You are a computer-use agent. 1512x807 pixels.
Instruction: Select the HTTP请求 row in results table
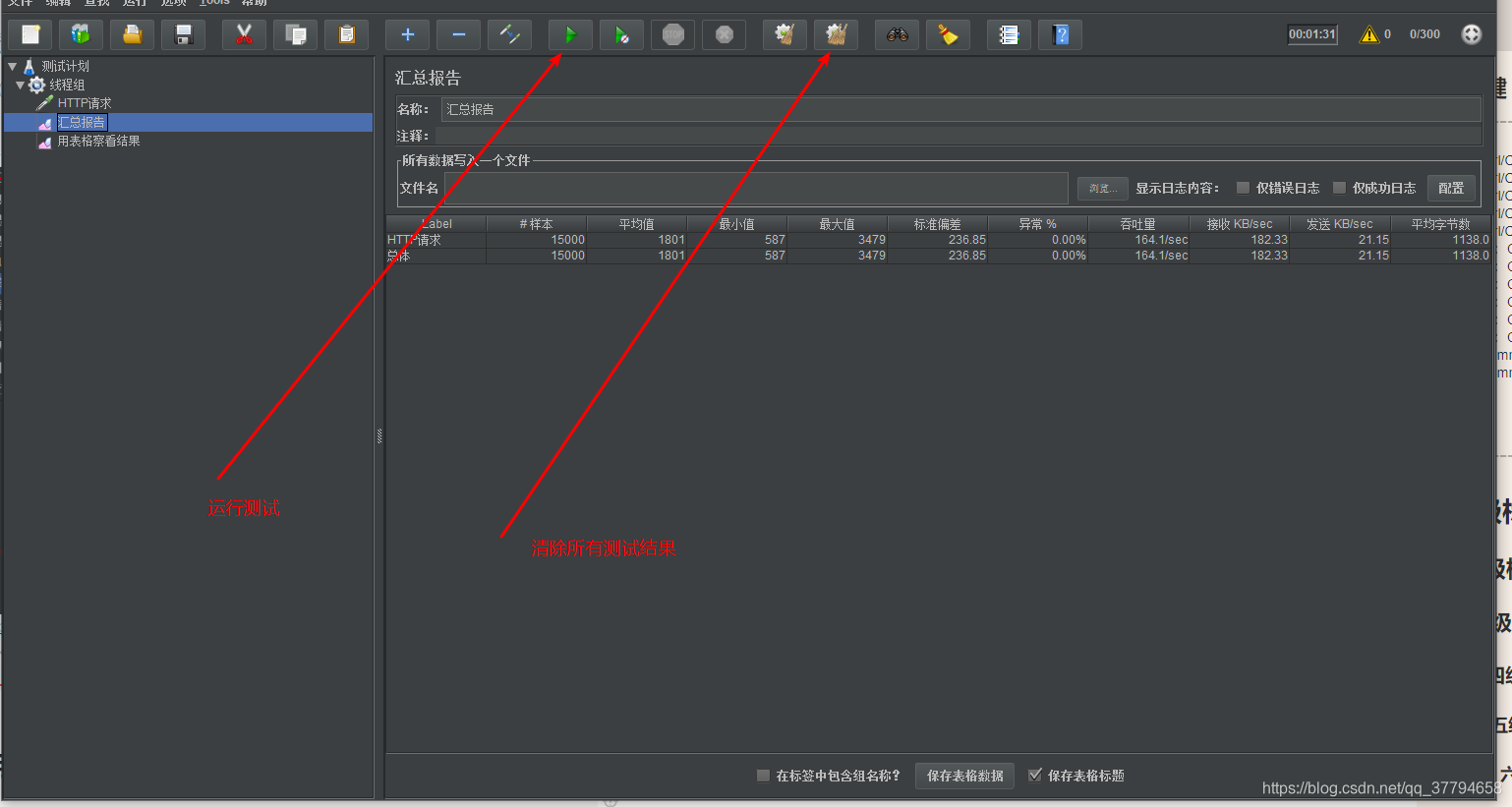pyautogui.click(x=939, y=240)
